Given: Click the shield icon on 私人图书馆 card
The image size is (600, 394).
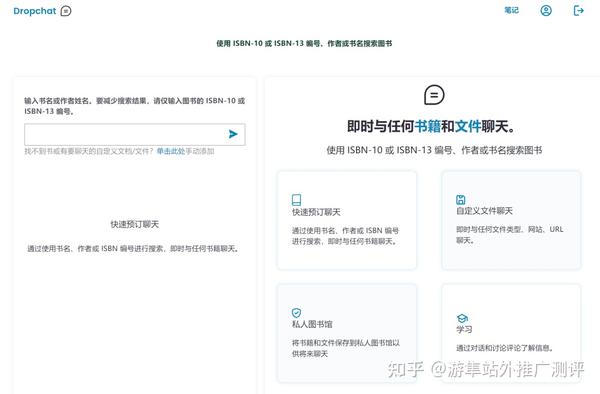Looking at the screenshot, I should point(297,313).
